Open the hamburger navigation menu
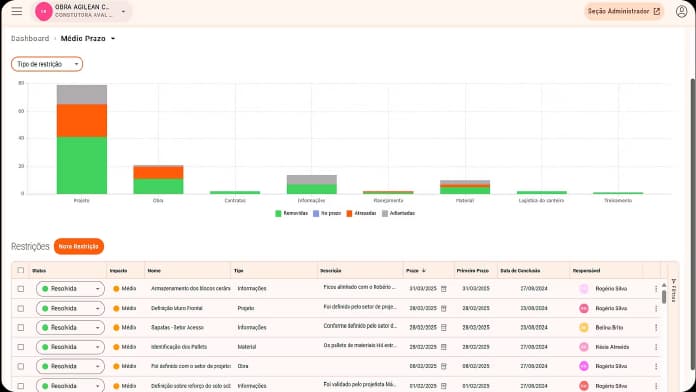The width and height of the screenshot is (696, 392). tap(17, 11)
